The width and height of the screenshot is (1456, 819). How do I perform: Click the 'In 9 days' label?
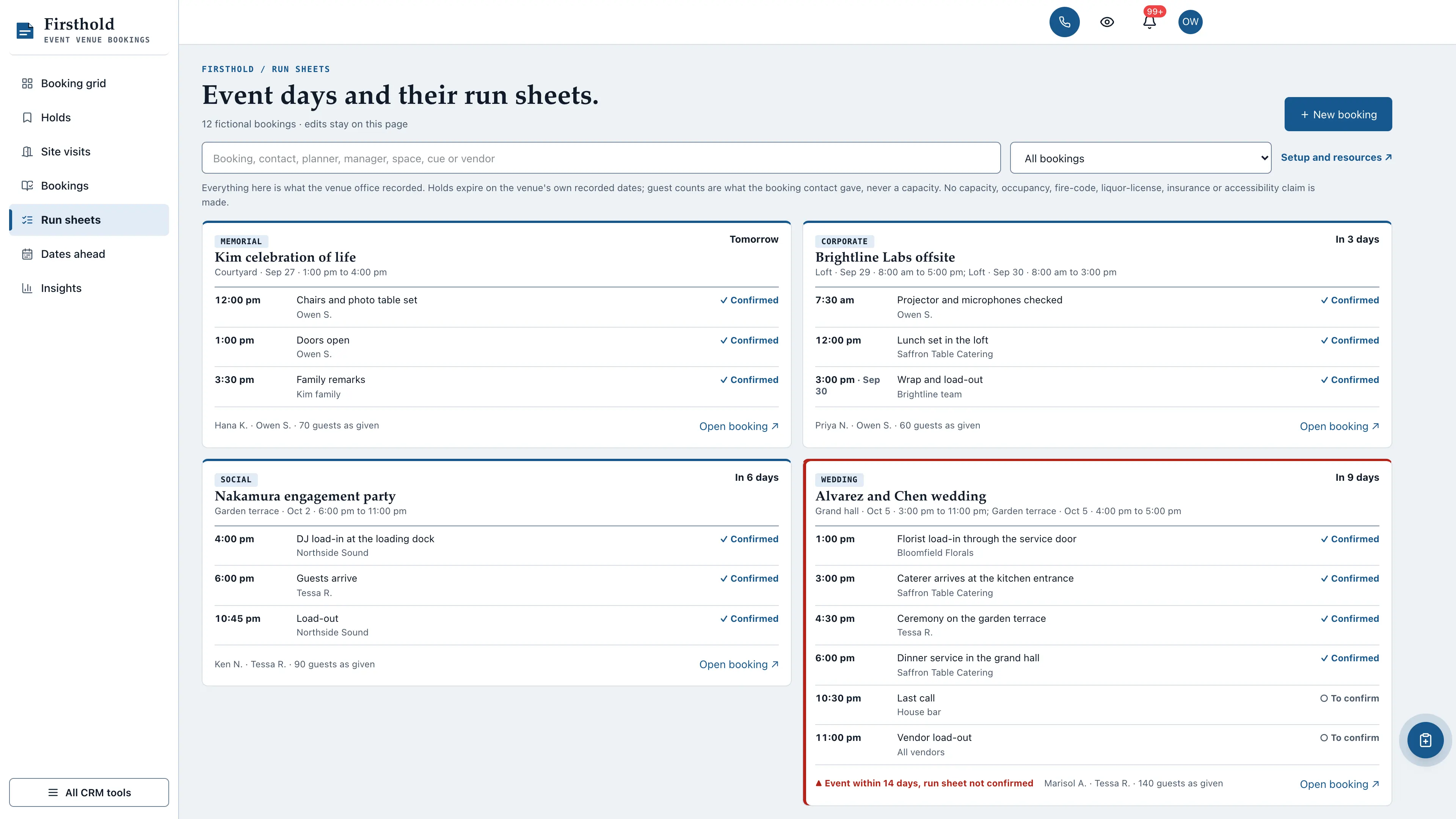point(1357,478)
